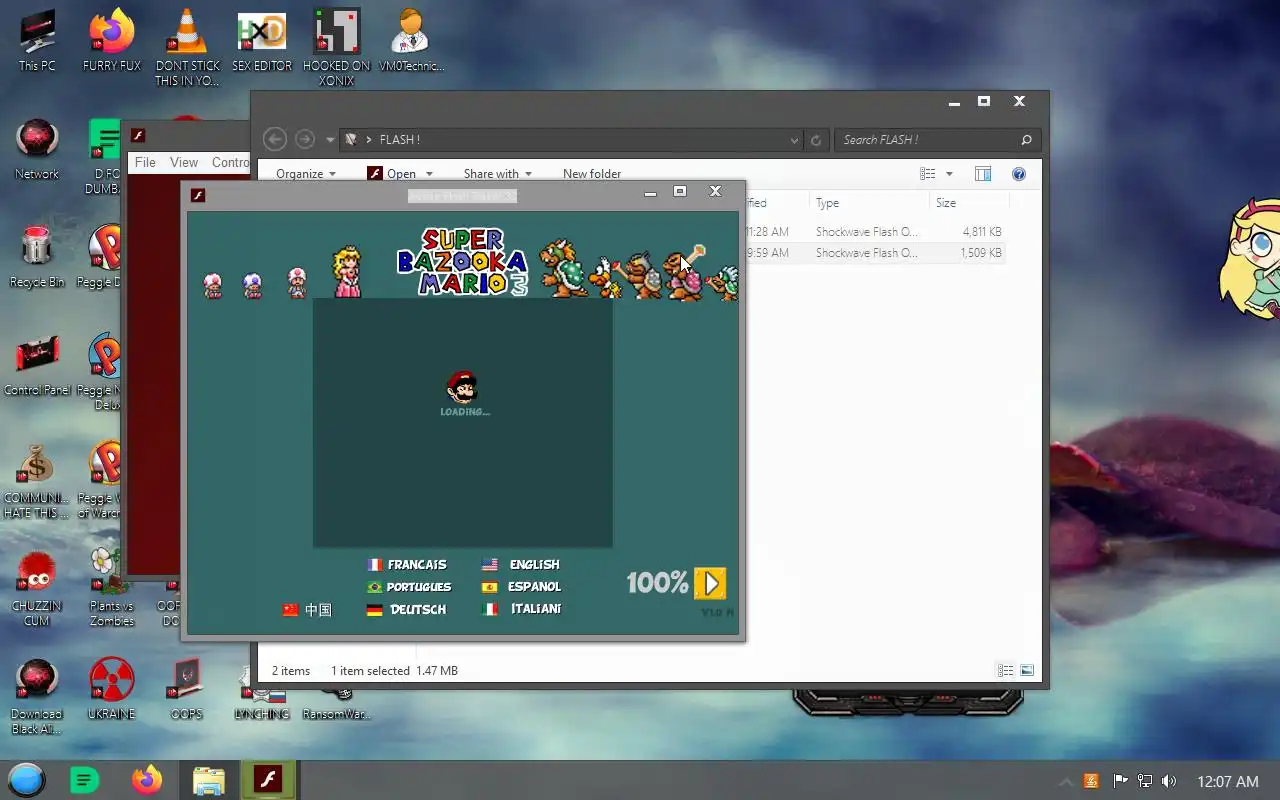Image resolution: width=1280 pixels, height=800 pixels.
Task: Open the Share with dropdown
Action: [x=497, y=174]
